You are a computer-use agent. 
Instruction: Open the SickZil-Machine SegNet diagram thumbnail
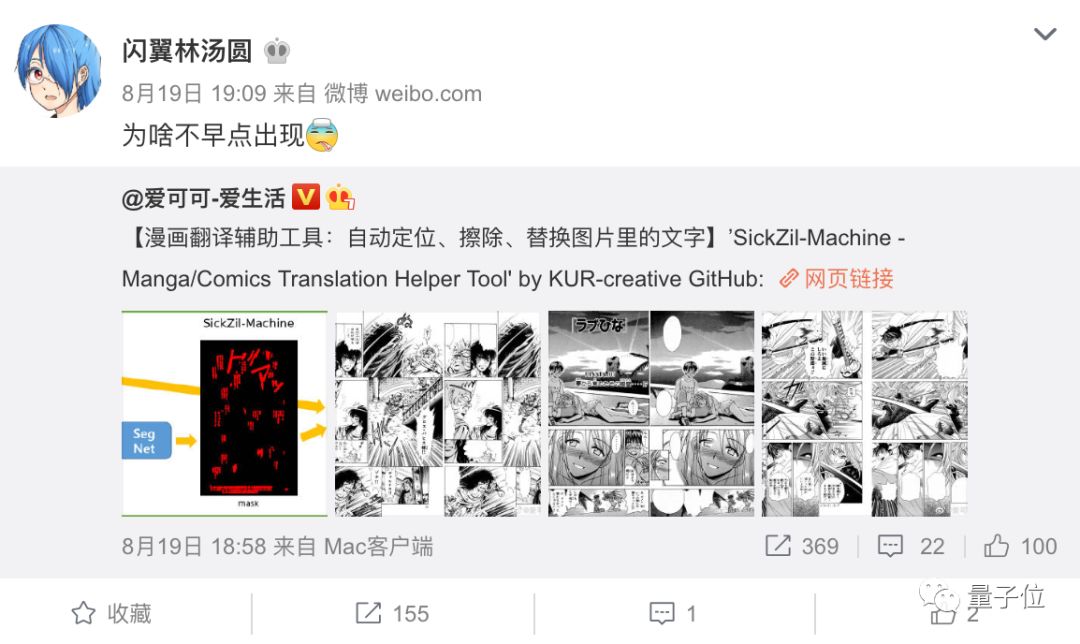coord(225,413)
